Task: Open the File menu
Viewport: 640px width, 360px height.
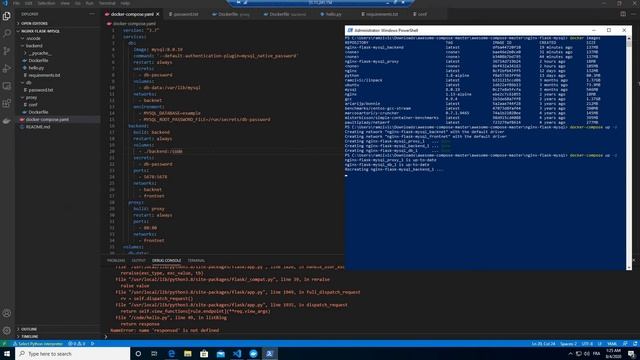Action: pyautogui.click(x=17, y=3)
